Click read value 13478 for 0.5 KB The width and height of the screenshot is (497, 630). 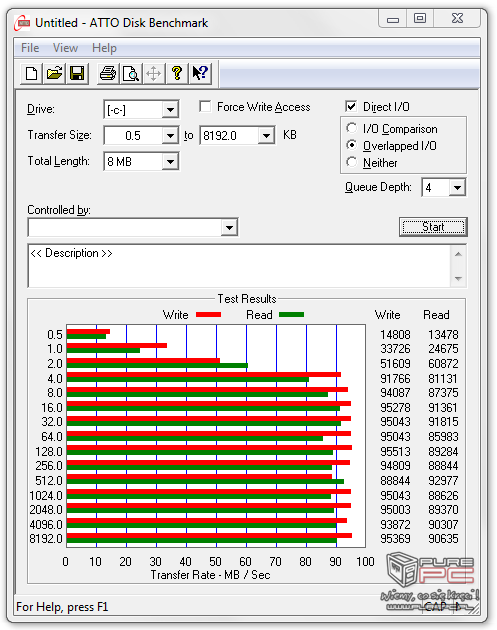(x=443, y=335)
